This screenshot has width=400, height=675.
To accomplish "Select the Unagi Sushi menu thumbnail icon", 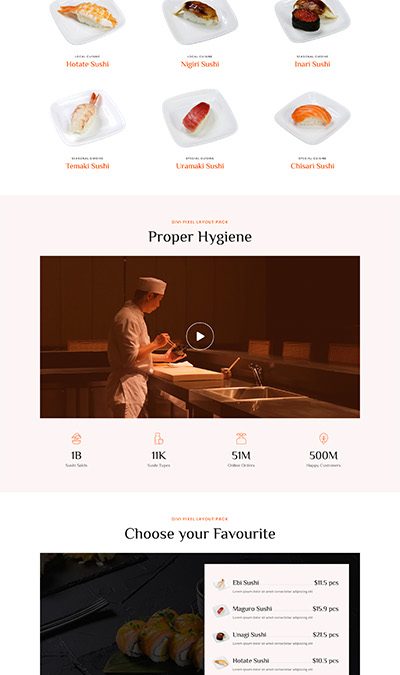I will [x=220, y=636].
